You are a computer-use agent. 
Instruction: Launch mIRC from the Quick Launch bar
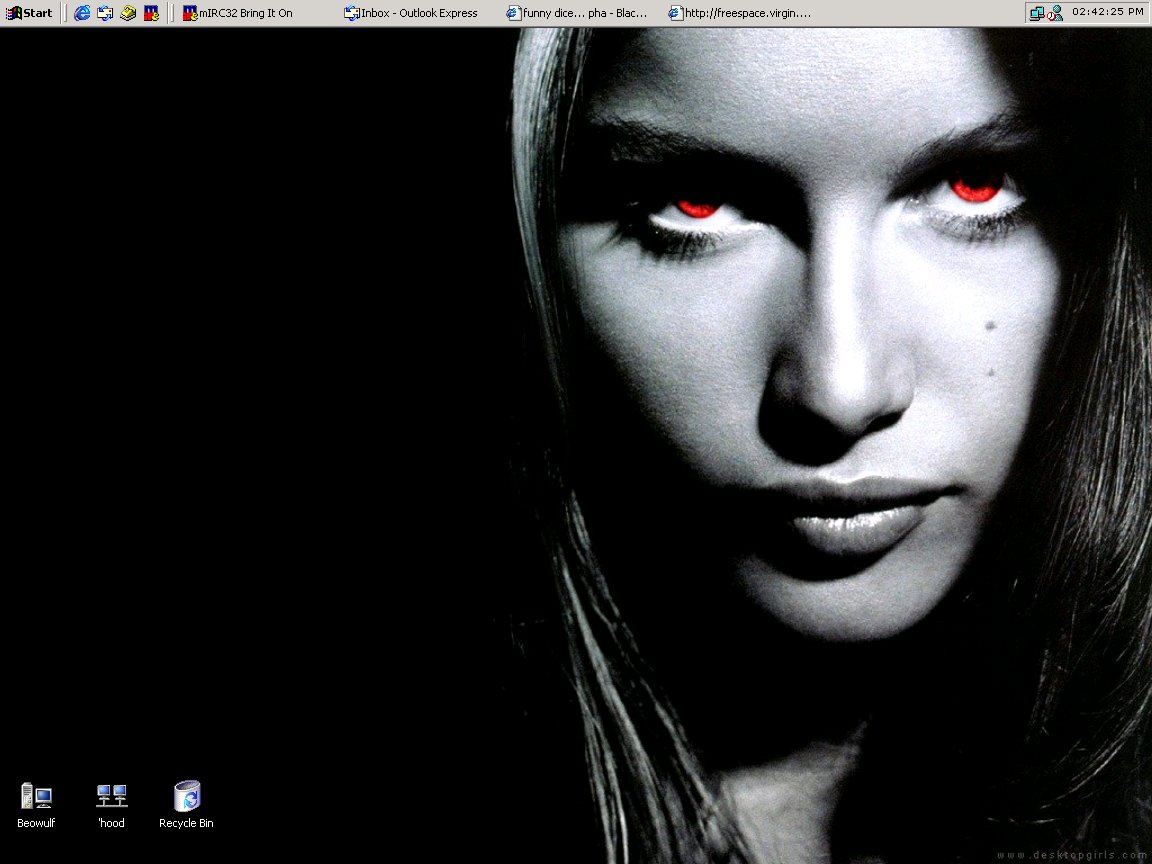pos(151,13)
